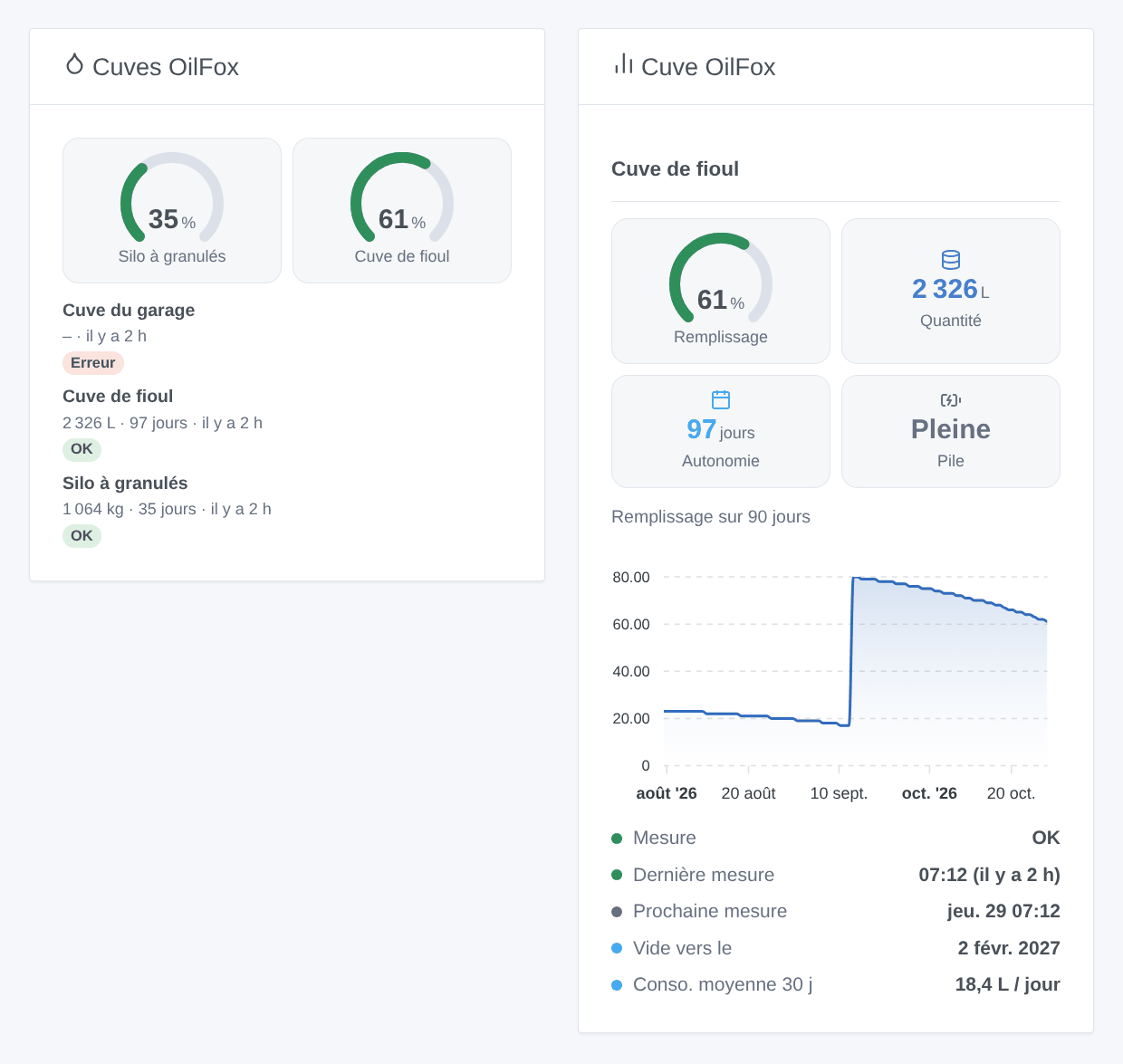Click the blue dot beside Conso. moyenne 30 j
This screenshot has width=1123, height=1064.
[617, 985]
